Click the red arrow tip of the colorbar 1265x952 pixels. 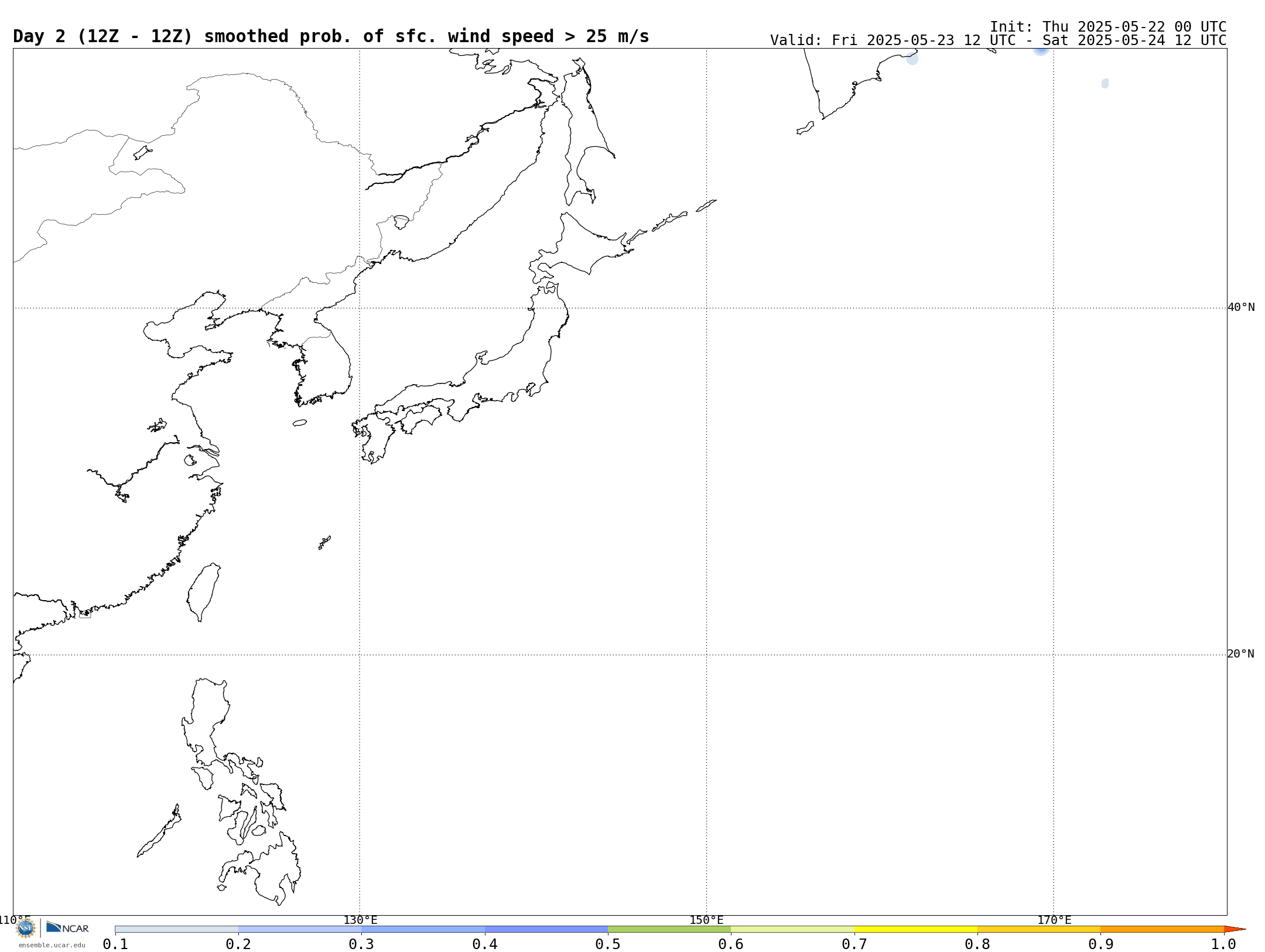coord(1235,929)
